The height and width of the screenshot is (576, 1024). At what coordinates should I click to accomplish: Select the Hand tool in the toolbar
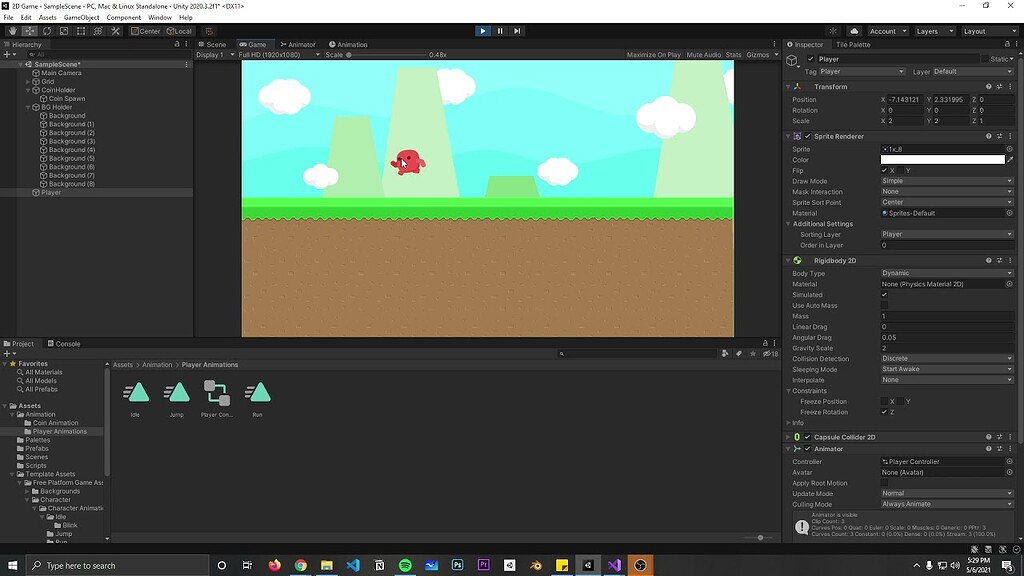12,31
